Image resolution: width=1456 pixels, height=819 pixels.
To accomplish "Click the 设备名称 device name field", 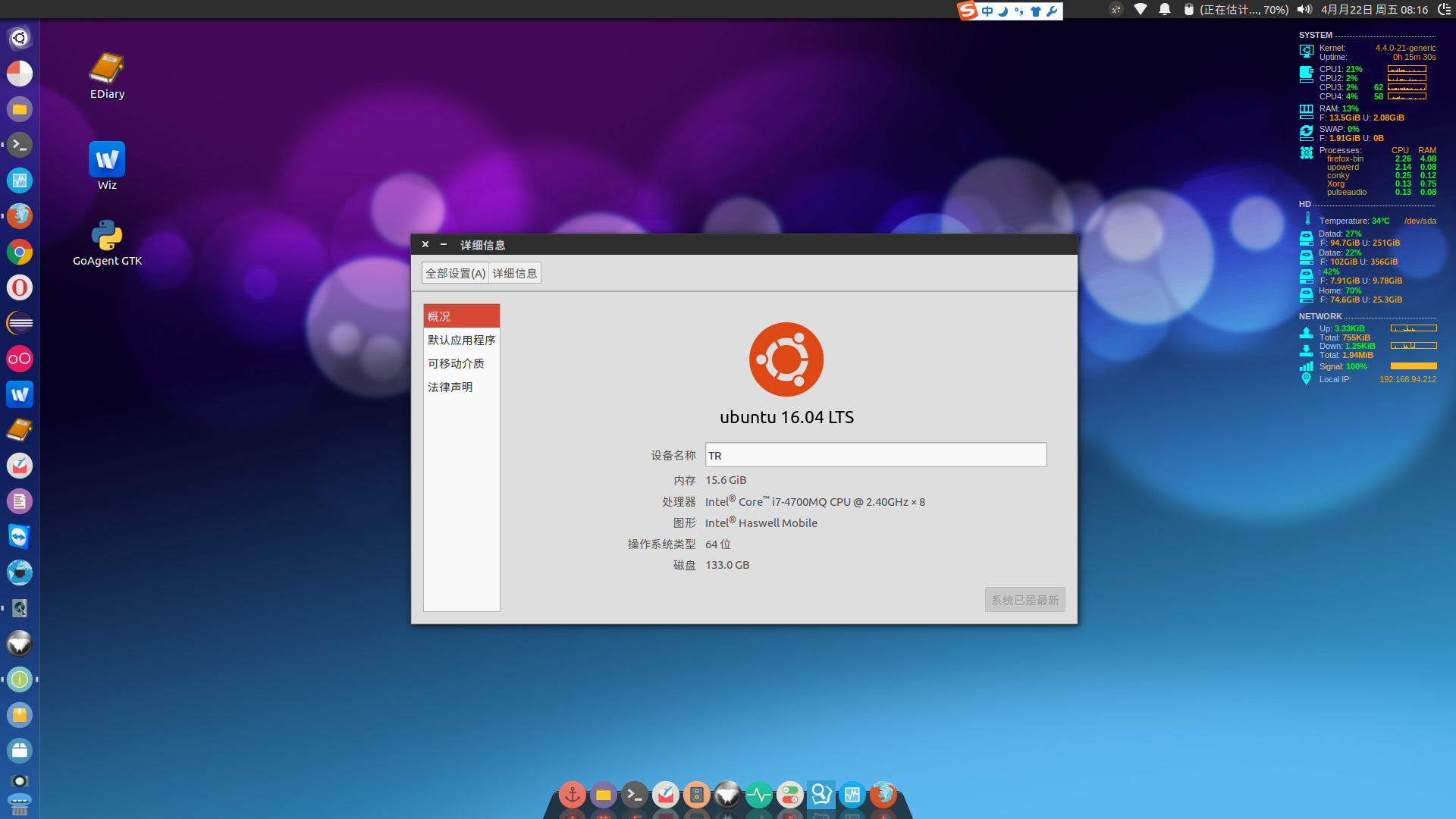I will pos(876,455).
